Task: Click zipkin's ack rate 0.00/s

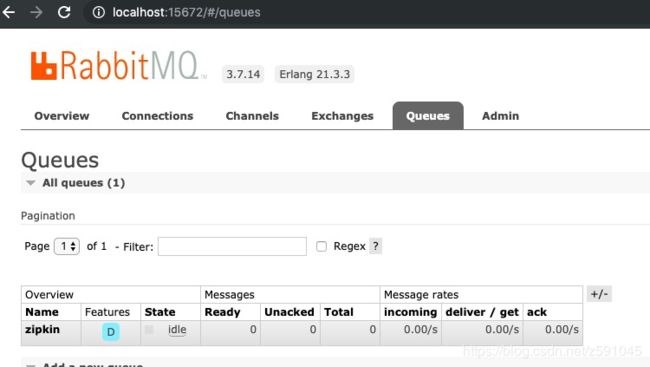Action: tap(562, 330)
